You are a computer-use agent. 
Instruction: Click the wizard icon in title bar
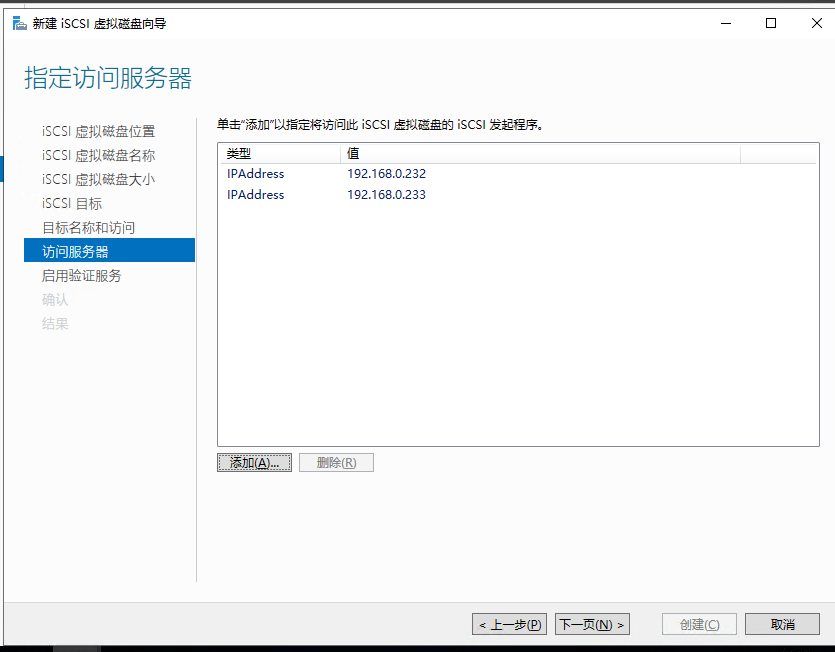point(19,23)
